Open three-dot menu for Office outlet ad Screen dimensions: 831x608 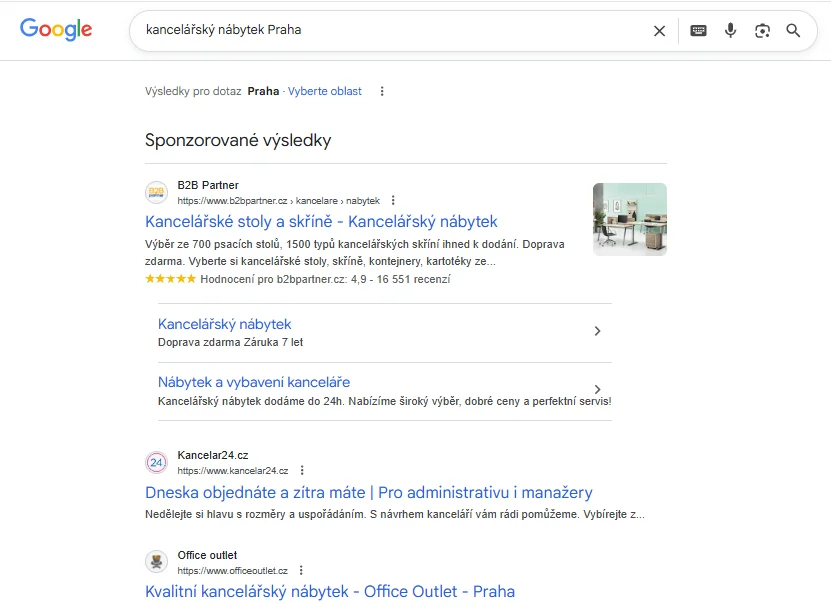pos(301,570)
